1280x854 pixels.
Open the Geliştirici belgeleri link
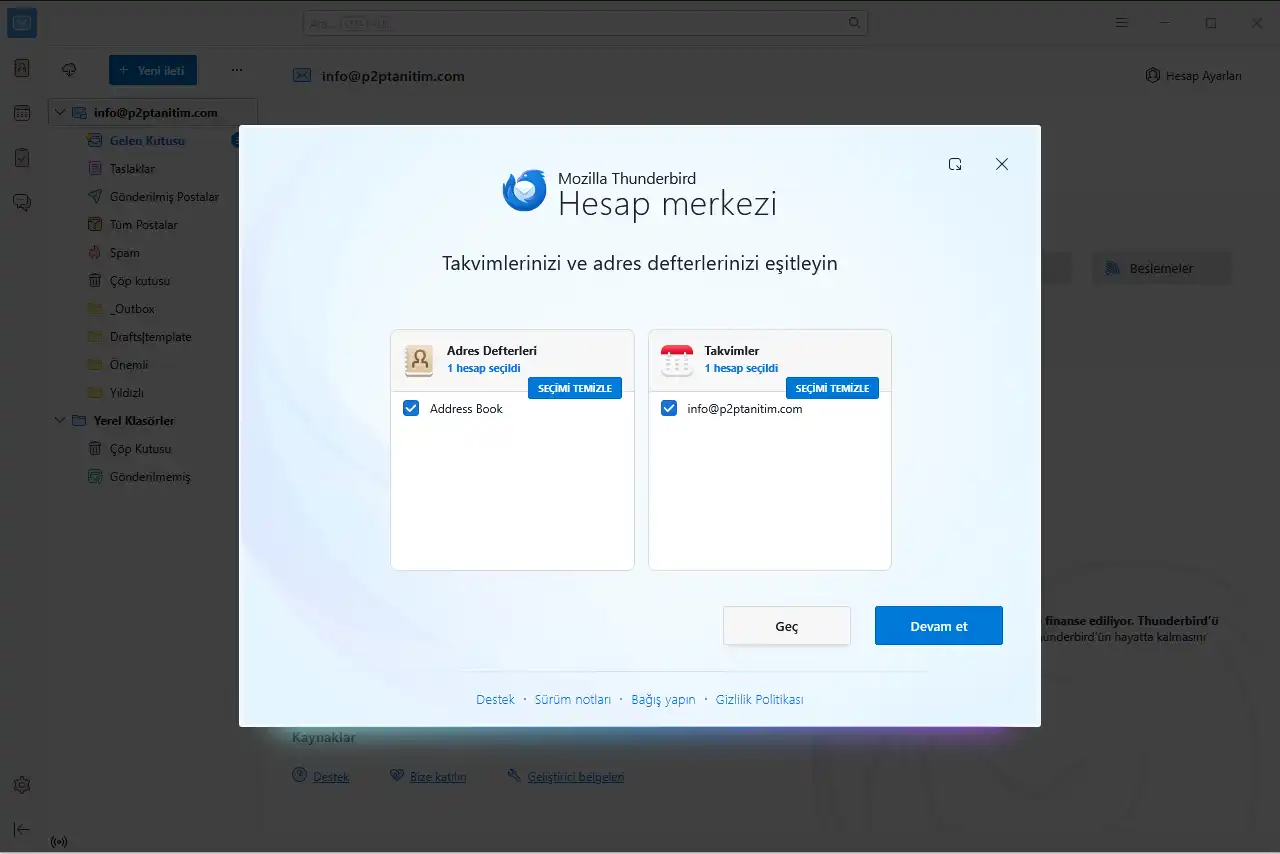point(576,777)
